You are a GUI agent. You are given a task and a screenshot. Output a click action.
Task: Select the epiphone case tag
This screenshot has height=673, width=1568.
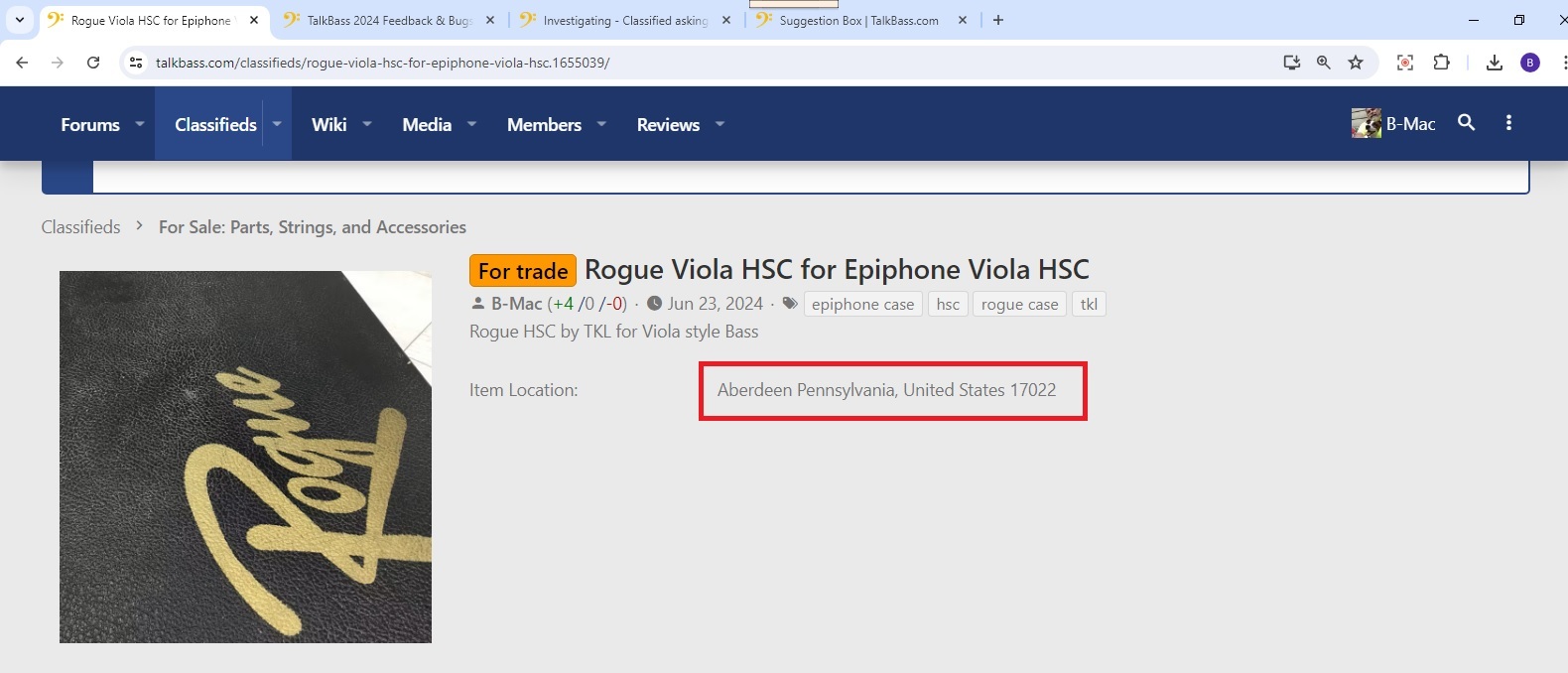(x=862, y=304)
